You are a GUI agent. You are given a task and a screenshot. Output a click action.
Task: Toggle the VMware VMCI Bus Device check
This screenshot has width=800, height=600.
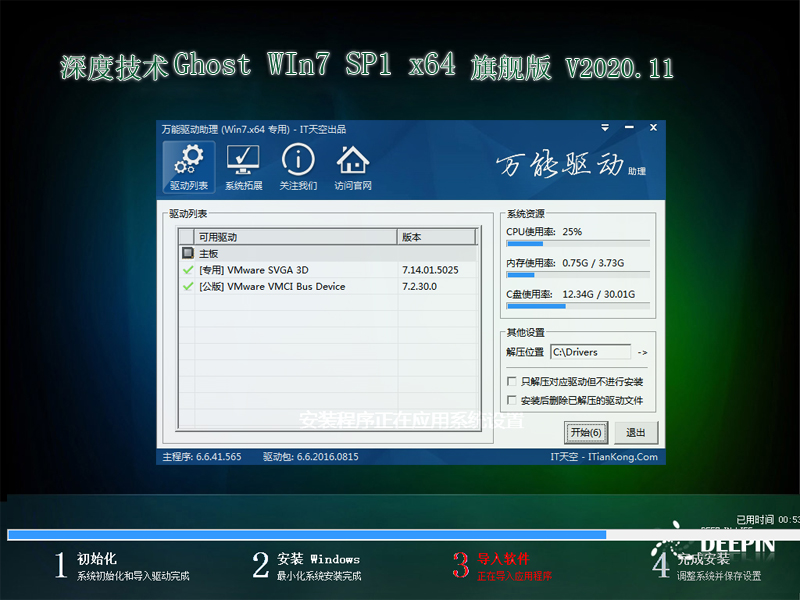[188, 286]
